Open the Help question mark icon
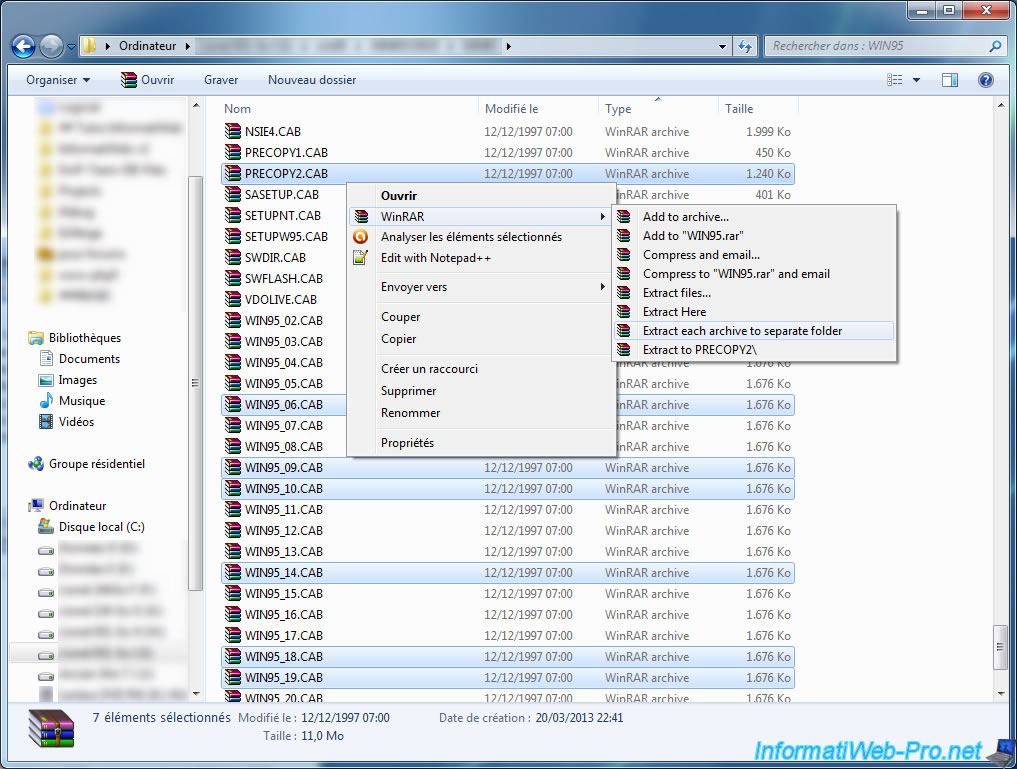The height and width of the screenshot is (769, 1017). coord(985,80)
